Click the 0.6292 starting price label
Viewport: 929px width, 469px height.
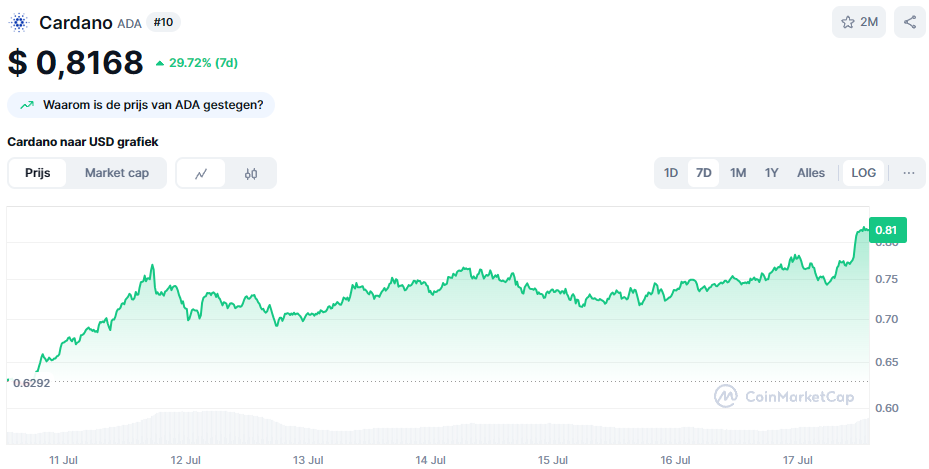click(31, 383)
